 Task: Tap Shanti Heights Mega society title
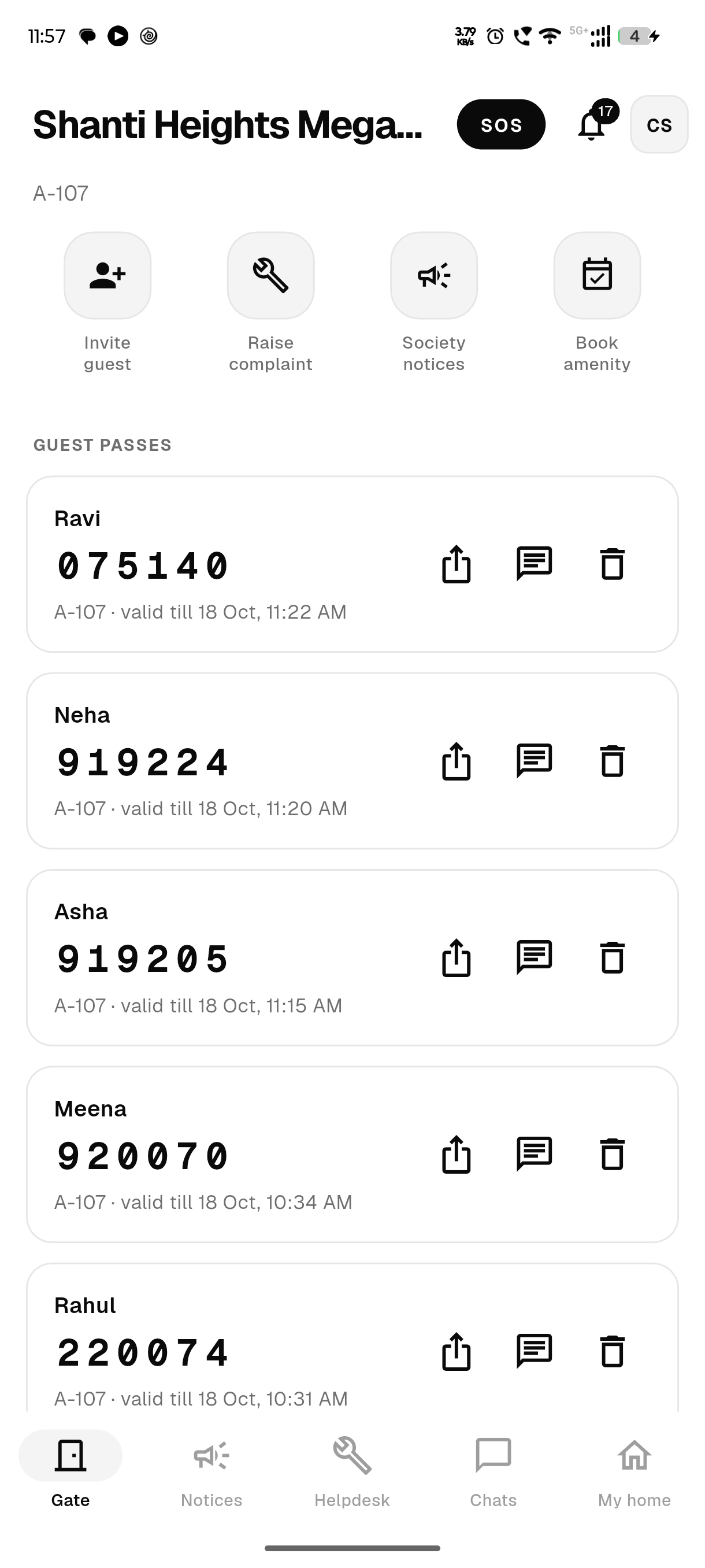[228, 125]
